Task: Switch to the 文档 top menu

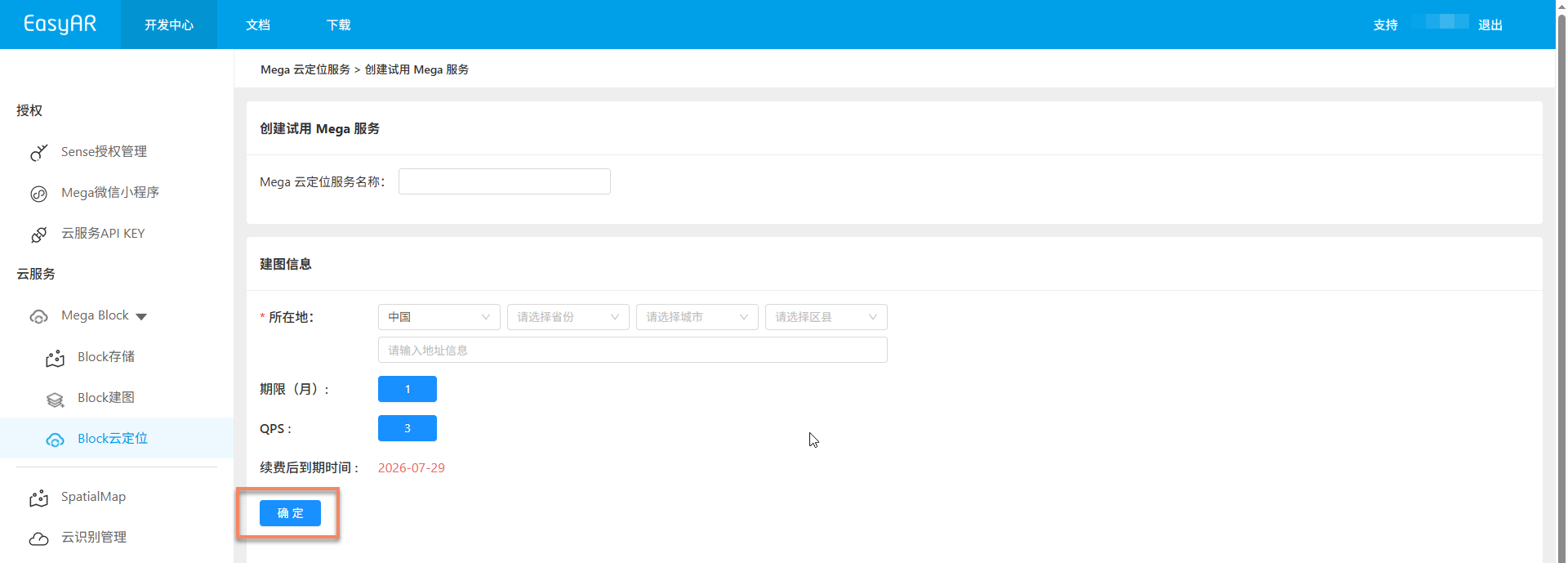Action: click(x=258, y=25)
